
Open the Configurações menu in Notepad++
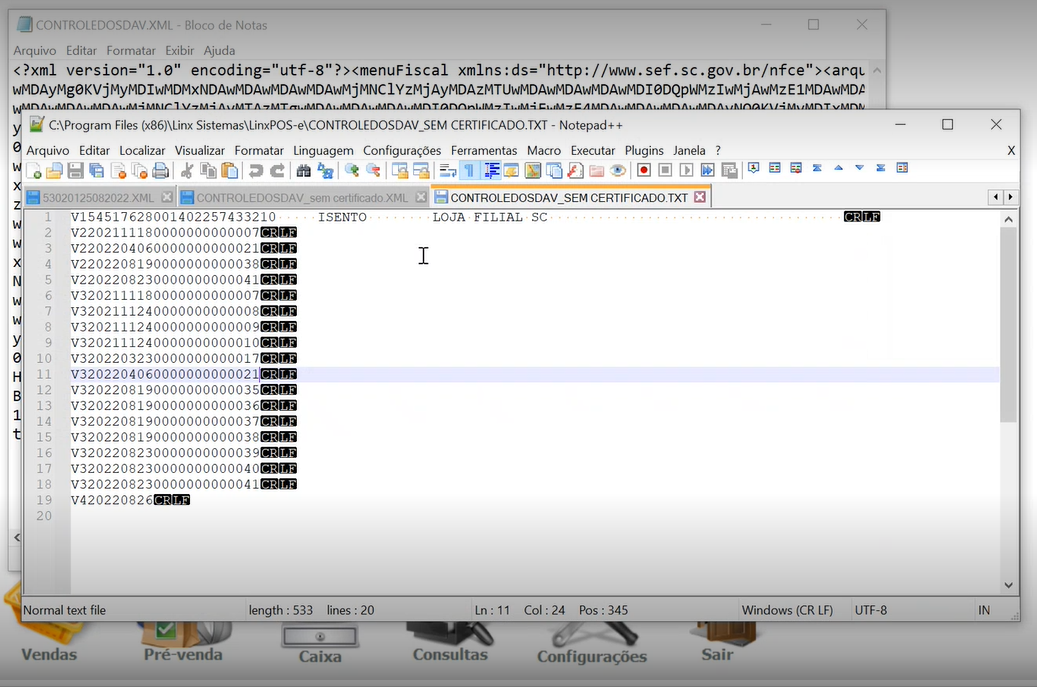click(x=402, y=151)
